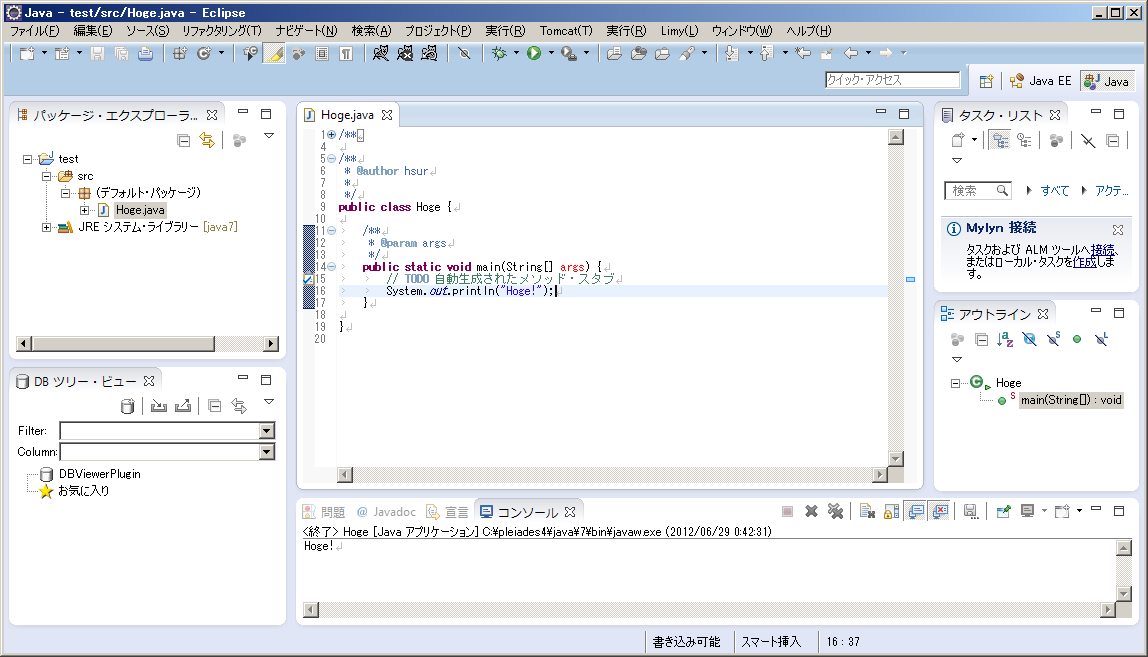Open the Filter combo box in DB tree view
The width and height of the screenshot is (1148, 657).
[266, 431]
